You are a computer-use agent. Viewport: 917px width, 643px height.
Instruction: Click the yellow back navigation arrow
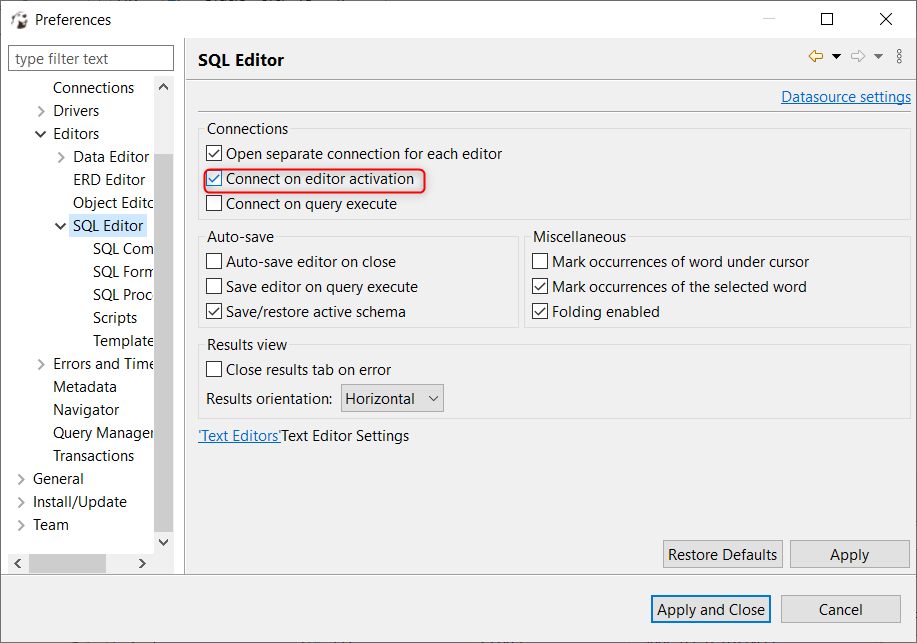(816, 56)
